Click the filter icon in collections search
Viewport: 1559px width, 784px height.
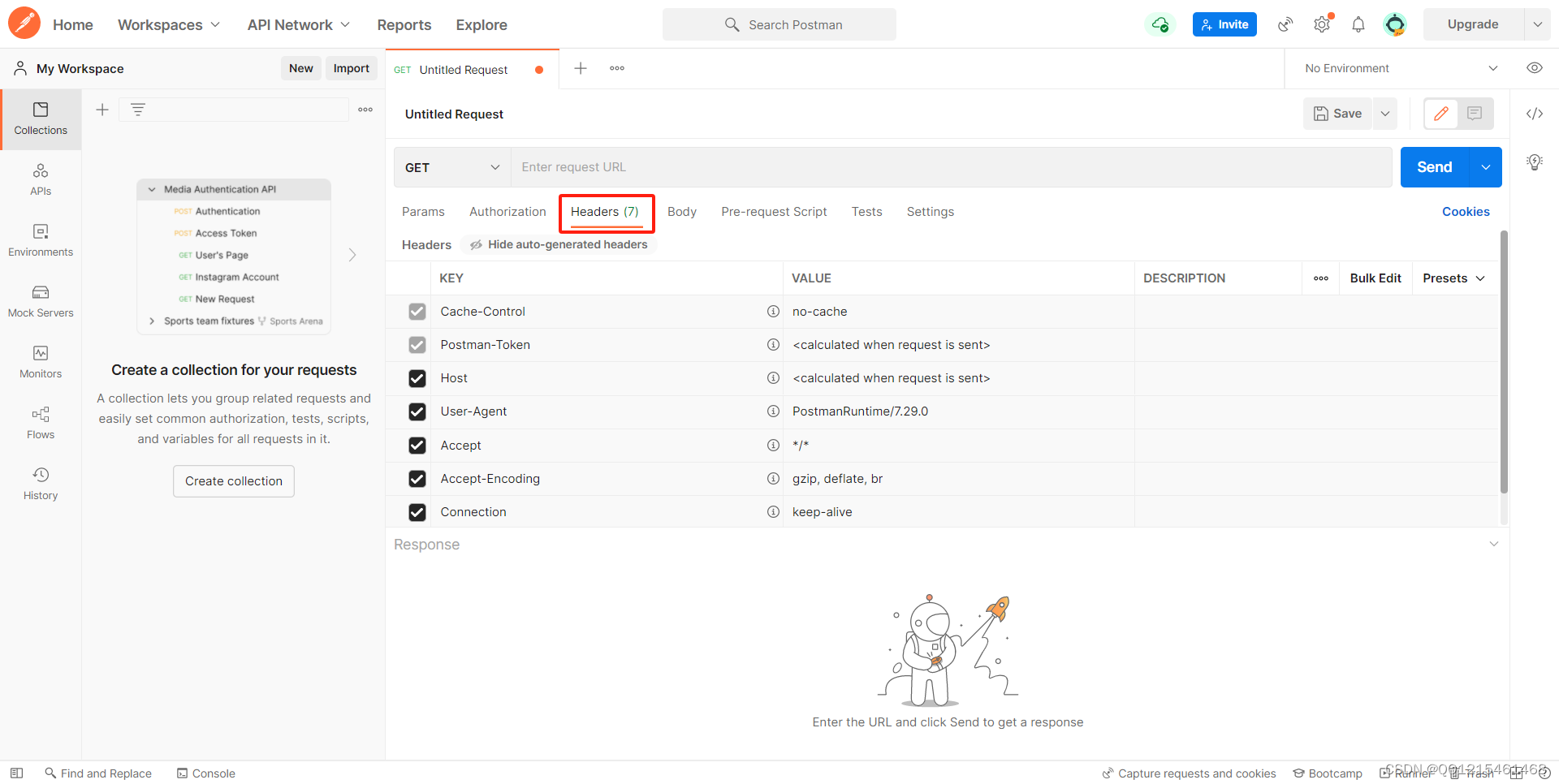[x=138, y=110]
